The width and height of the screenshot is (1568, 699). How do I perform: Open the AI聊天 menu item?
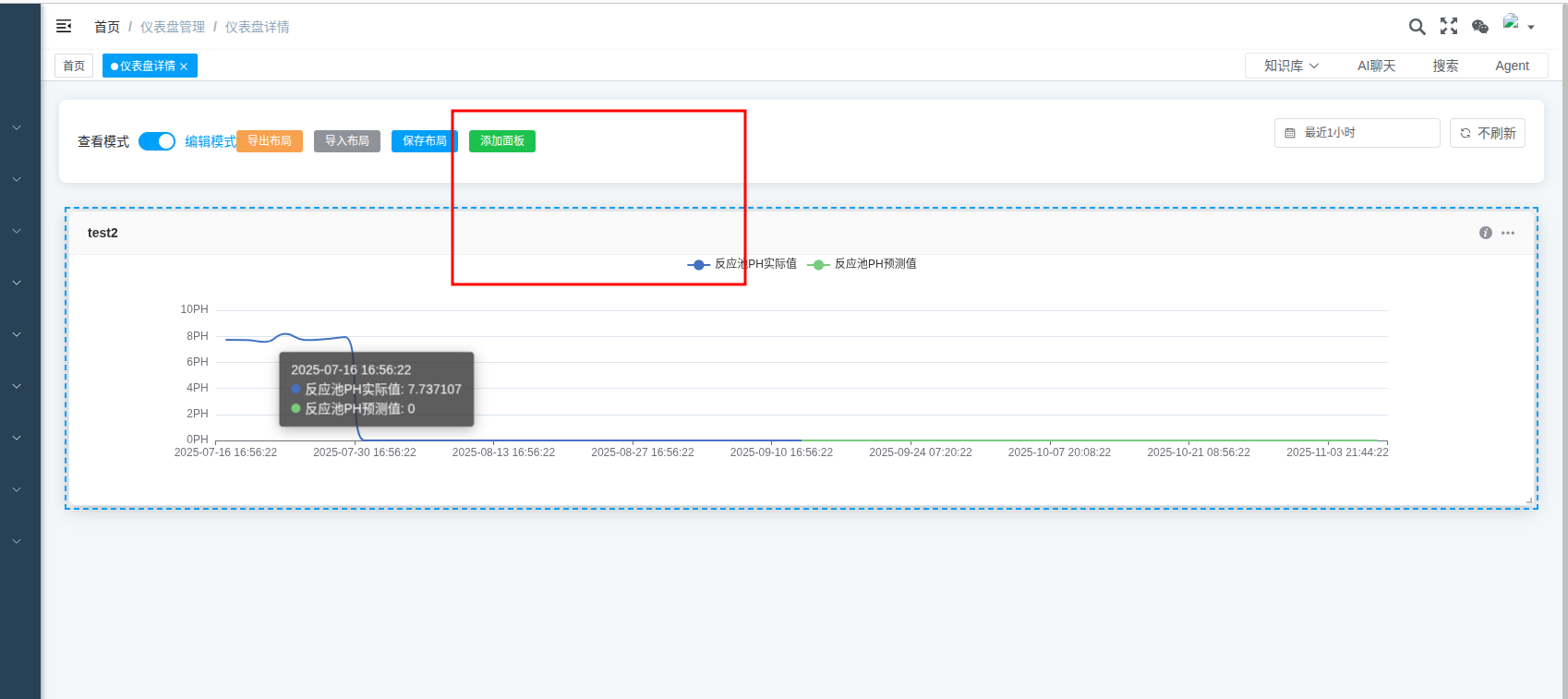click(1376, 66)
